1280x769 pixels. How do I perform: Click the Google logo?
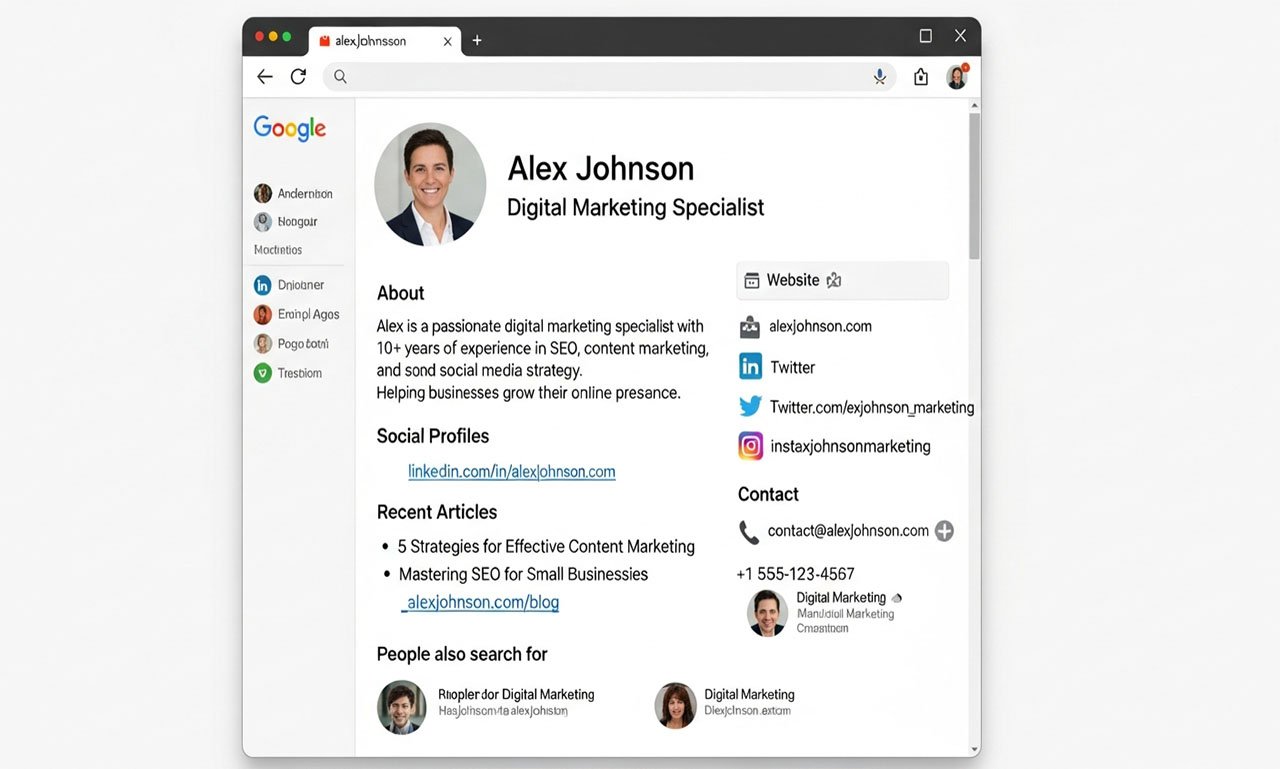(290, 128)
